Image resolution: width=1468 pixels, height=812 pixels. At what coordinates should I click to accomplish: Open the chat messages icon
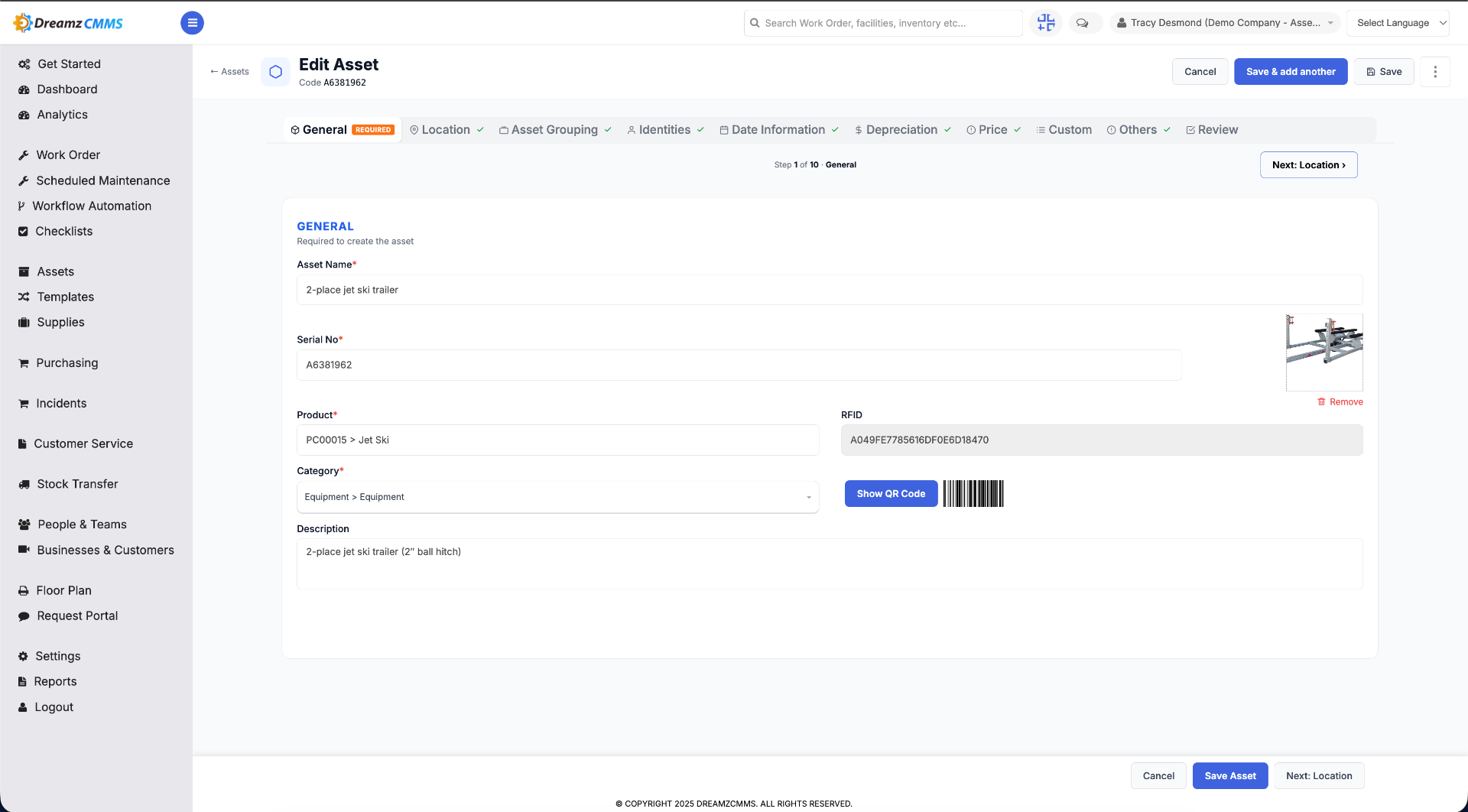pos(1083,23)
